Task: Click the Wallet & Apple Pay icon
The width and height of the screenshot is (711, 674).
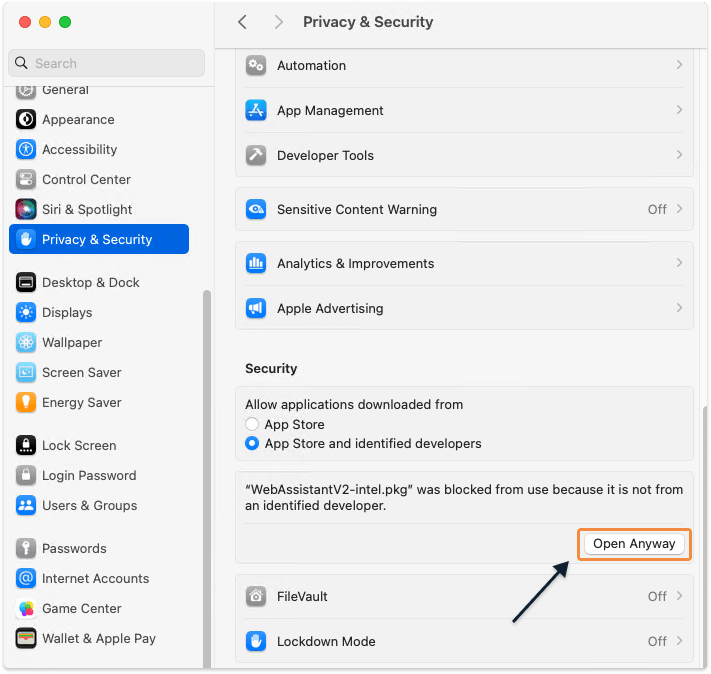Action: tap(26, 638)
